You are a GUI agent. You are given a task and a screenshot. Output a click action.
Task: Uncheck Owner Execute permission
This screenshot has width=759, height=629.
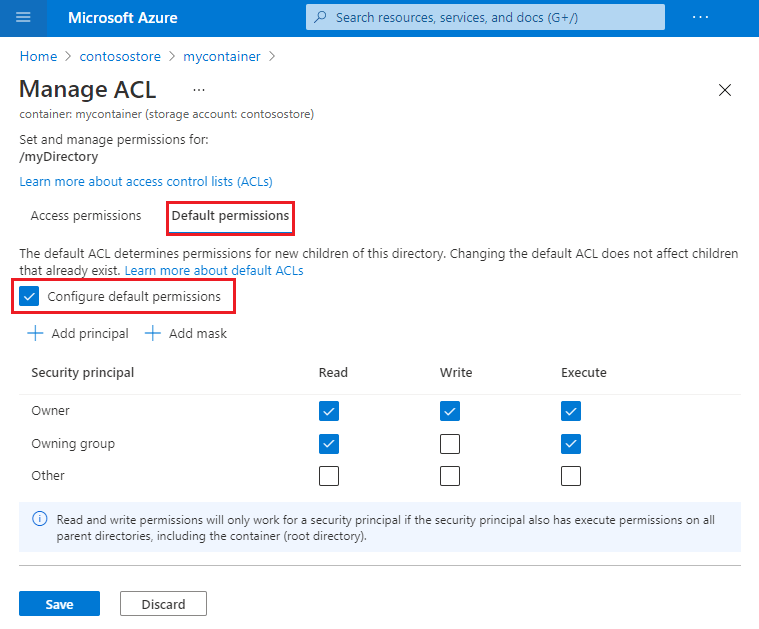pos(571,411)
